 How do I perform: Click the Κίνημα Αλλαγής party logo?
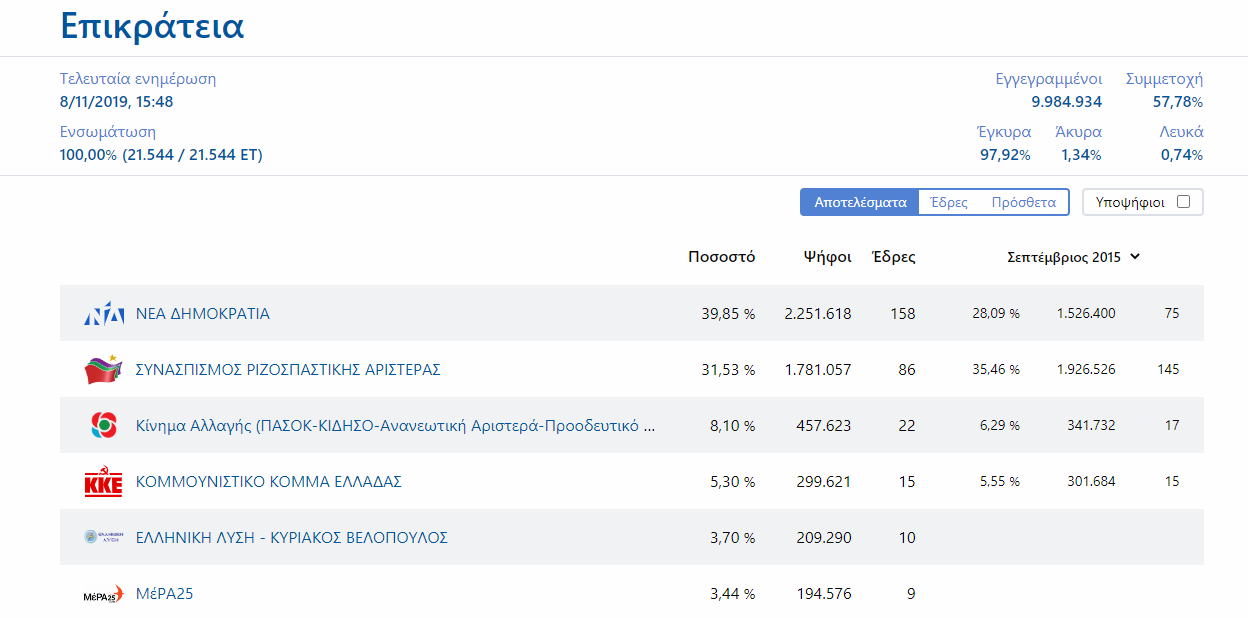coord(103,426)
